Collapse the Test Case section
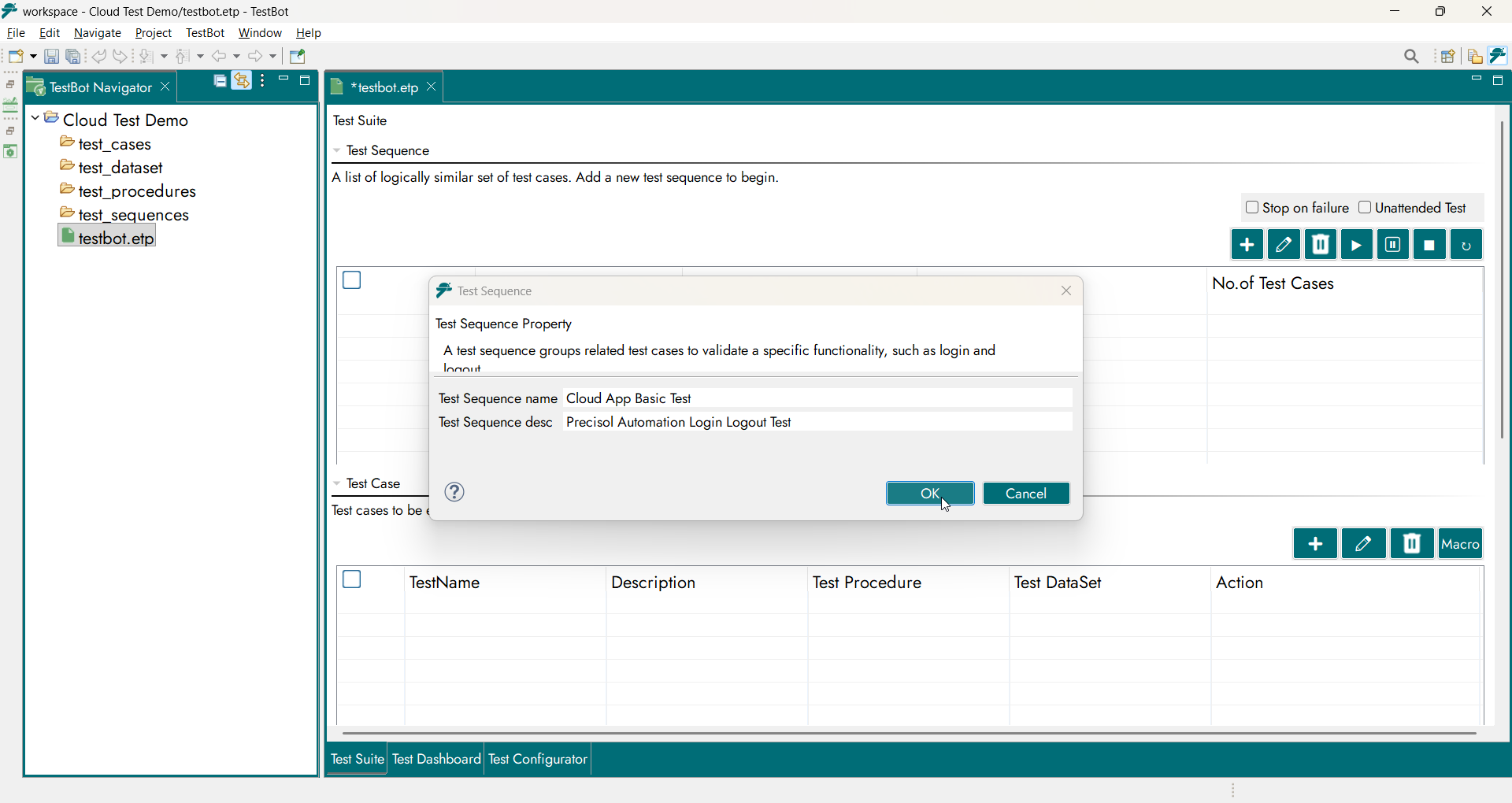 (337, 484)
